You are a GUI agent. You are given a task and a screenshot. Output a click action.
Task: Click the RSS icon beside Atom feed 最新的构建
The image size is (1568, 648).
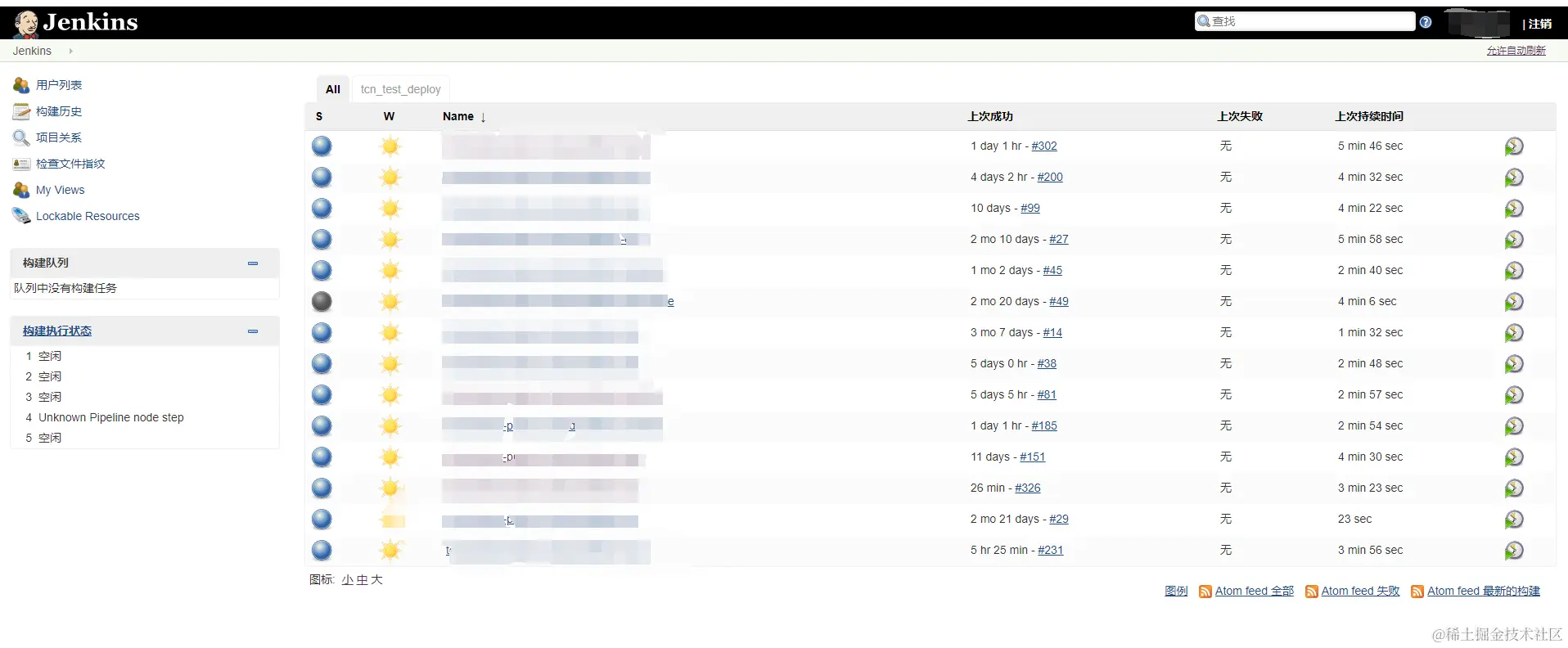tap(1417, 592)
